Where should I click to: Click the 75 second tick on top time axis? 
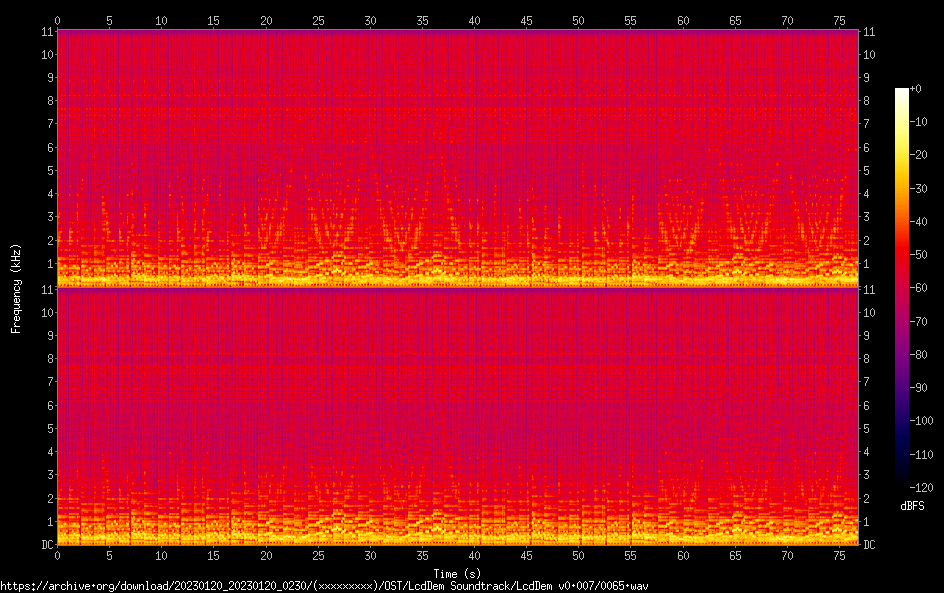[839, 20]
